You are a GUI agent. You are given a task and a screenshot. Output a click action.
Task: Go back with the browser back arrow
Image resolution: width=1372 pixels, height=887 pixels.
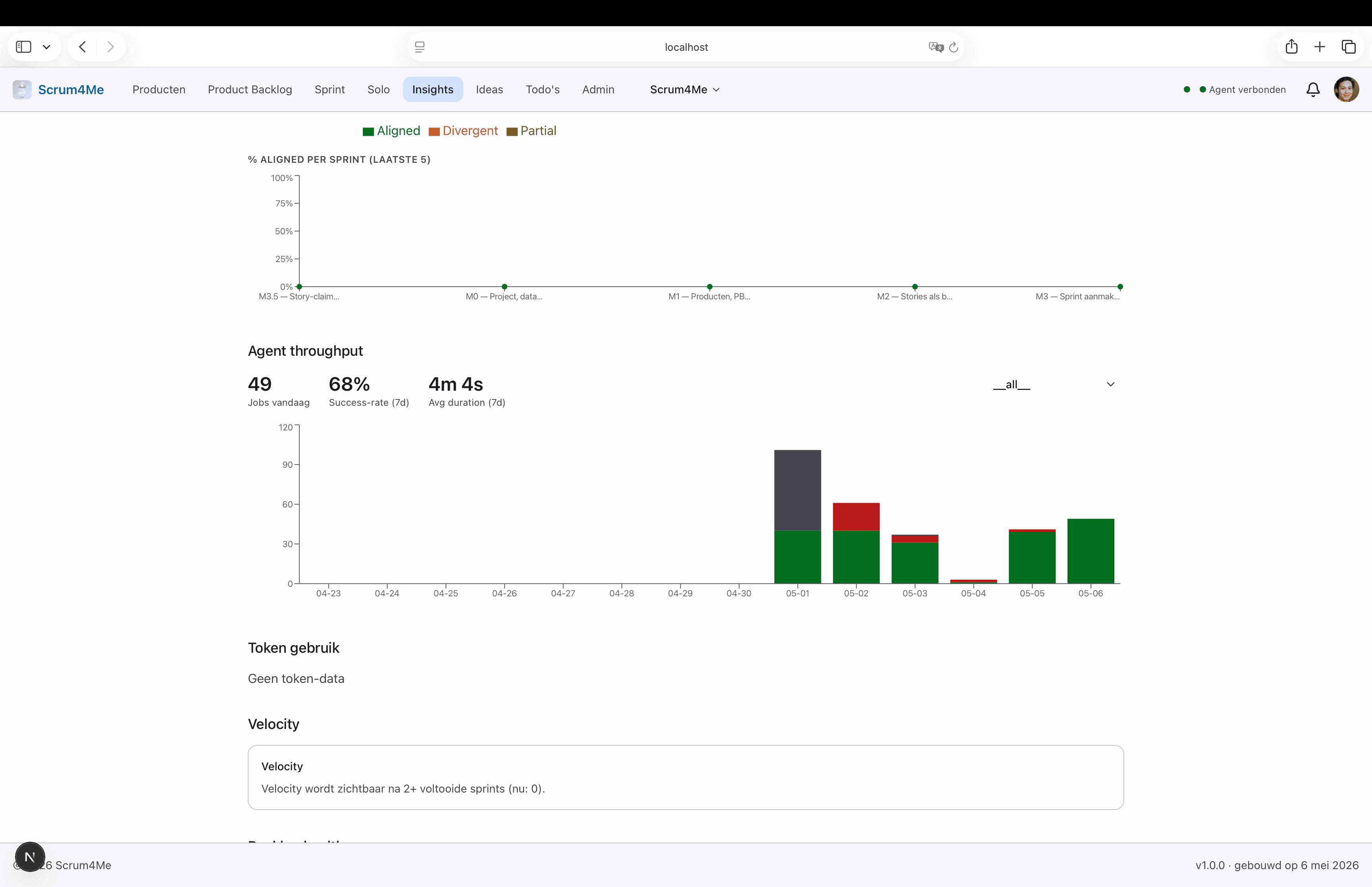click(x=82, y=47)
